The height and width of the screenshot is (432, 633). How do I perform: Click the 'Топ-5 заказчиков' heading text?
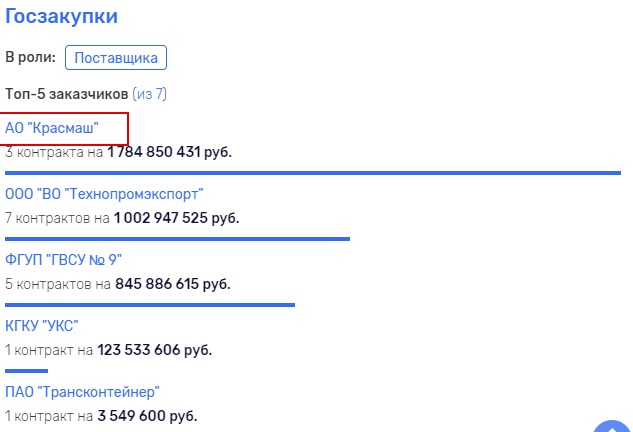click(x=67, y=94)
